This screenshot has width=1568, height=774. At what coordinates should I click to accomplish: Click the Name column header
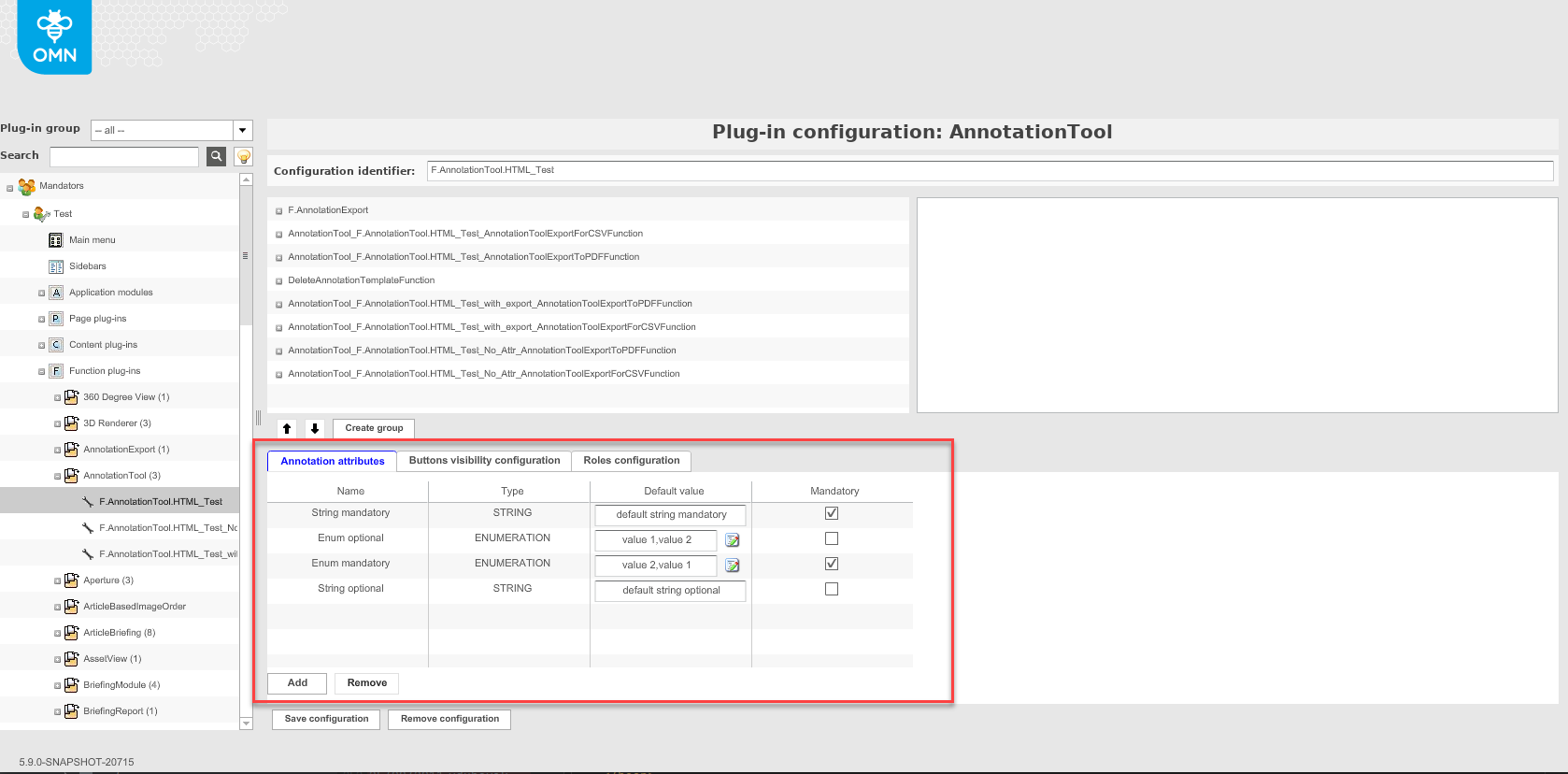click(x=350, y=492)
